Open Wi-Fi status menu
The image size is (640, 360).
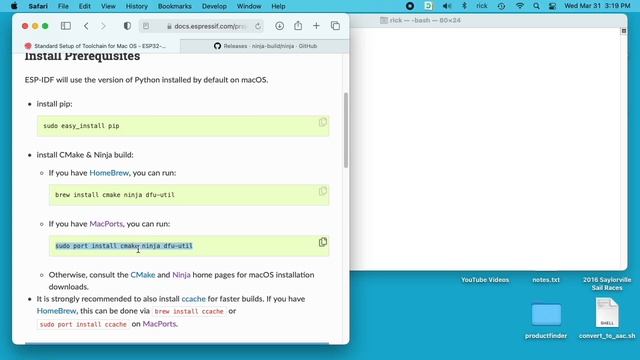(520, 6)
